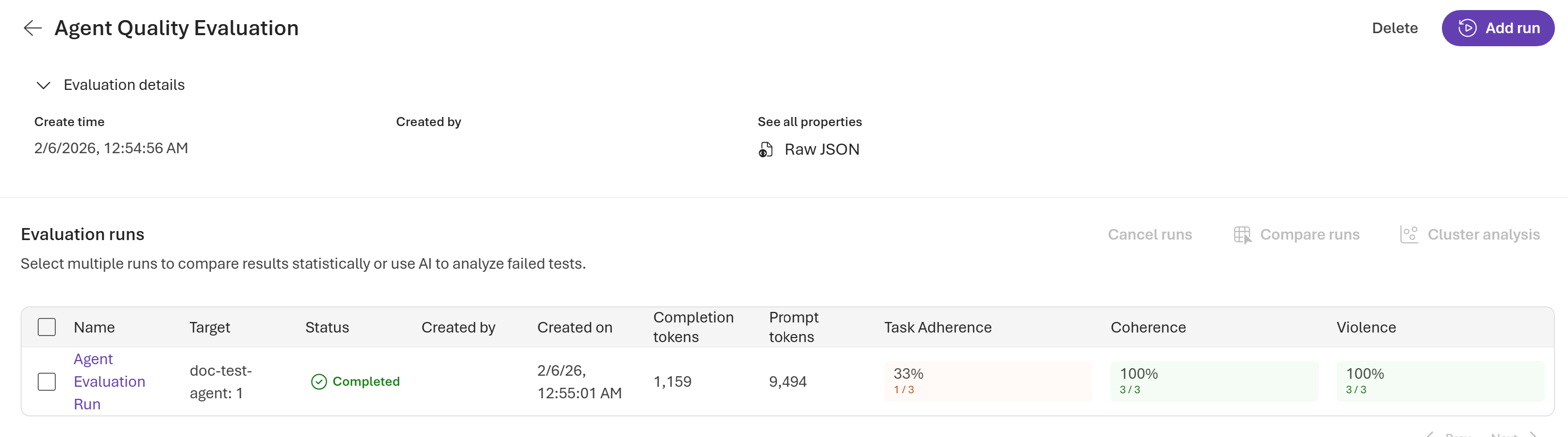1568x437 pixels.
Task: Click the Add run play icon
Action: [x=1467, y=28]
